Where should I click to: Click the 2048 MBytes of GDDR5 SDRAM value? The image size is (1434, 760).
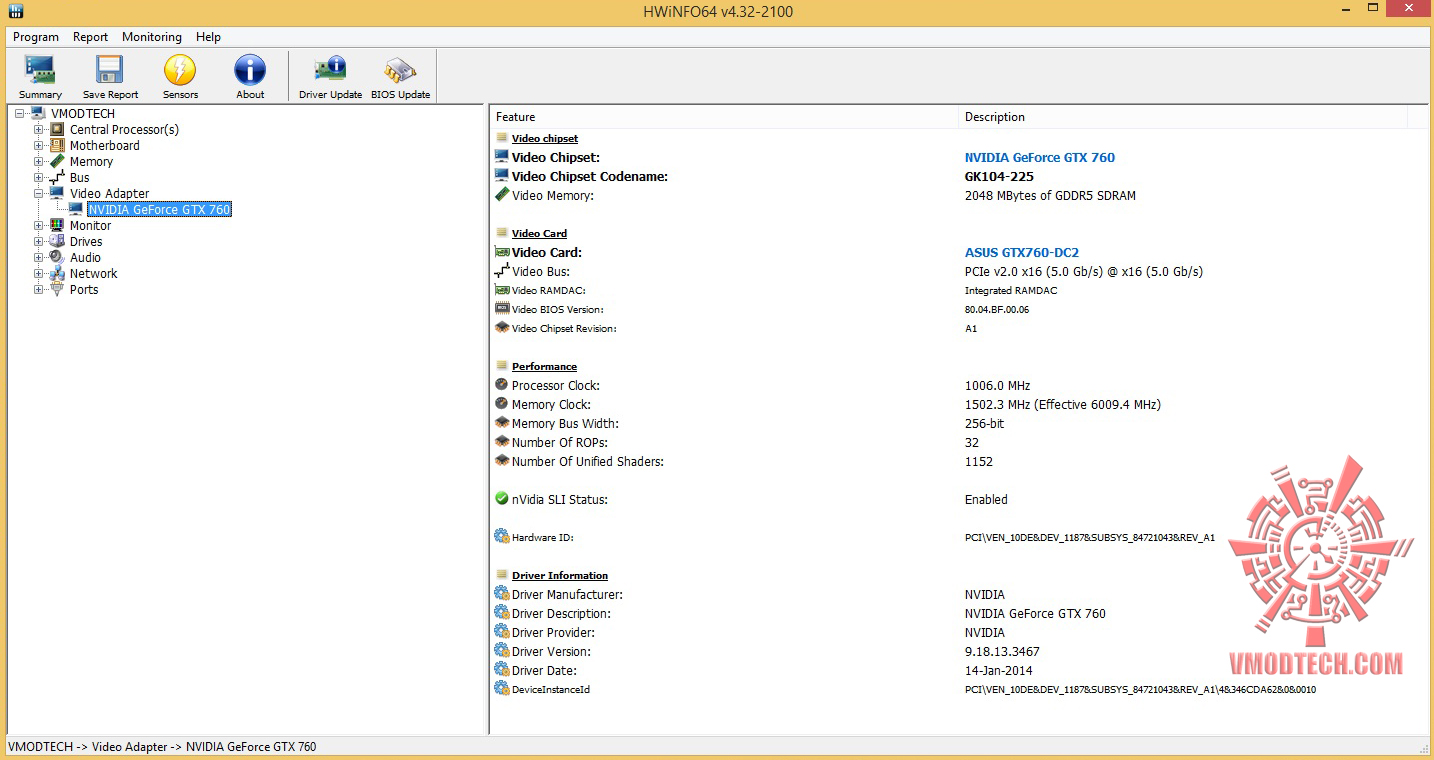pyautogui.click(x=1050, y=195)
